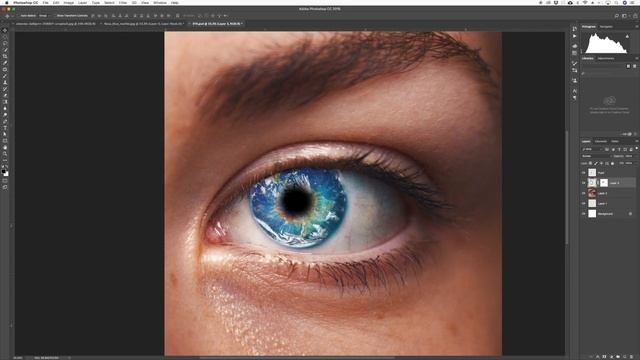Viewport: 640px width, 360px height.
Task: Select the Clone Stamp tool
Action: tap(5, 82)
